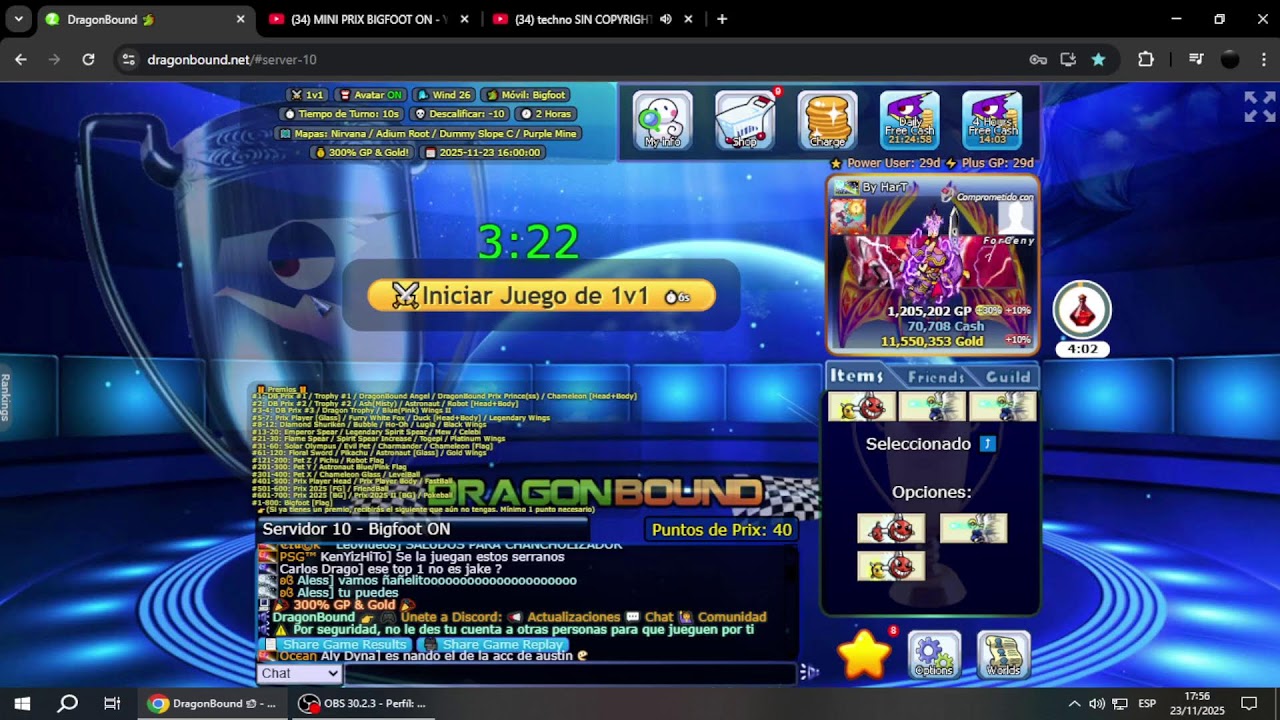Viewport: 1280px width, 720px height.
Task: Click Puntos de Prix: 40 label
Action: (x=721, y=530)
